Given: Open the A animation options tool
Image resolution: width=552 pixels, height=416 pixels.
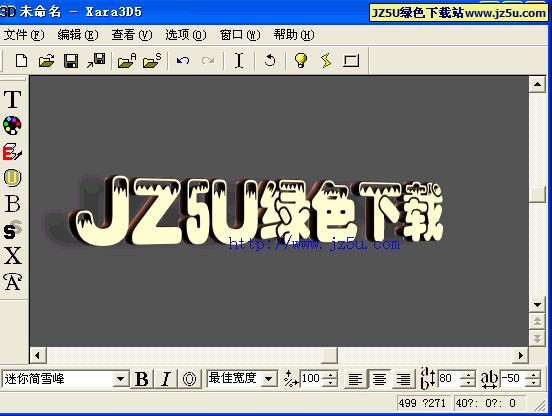Looking at the screenshot, I should point(13,282).
